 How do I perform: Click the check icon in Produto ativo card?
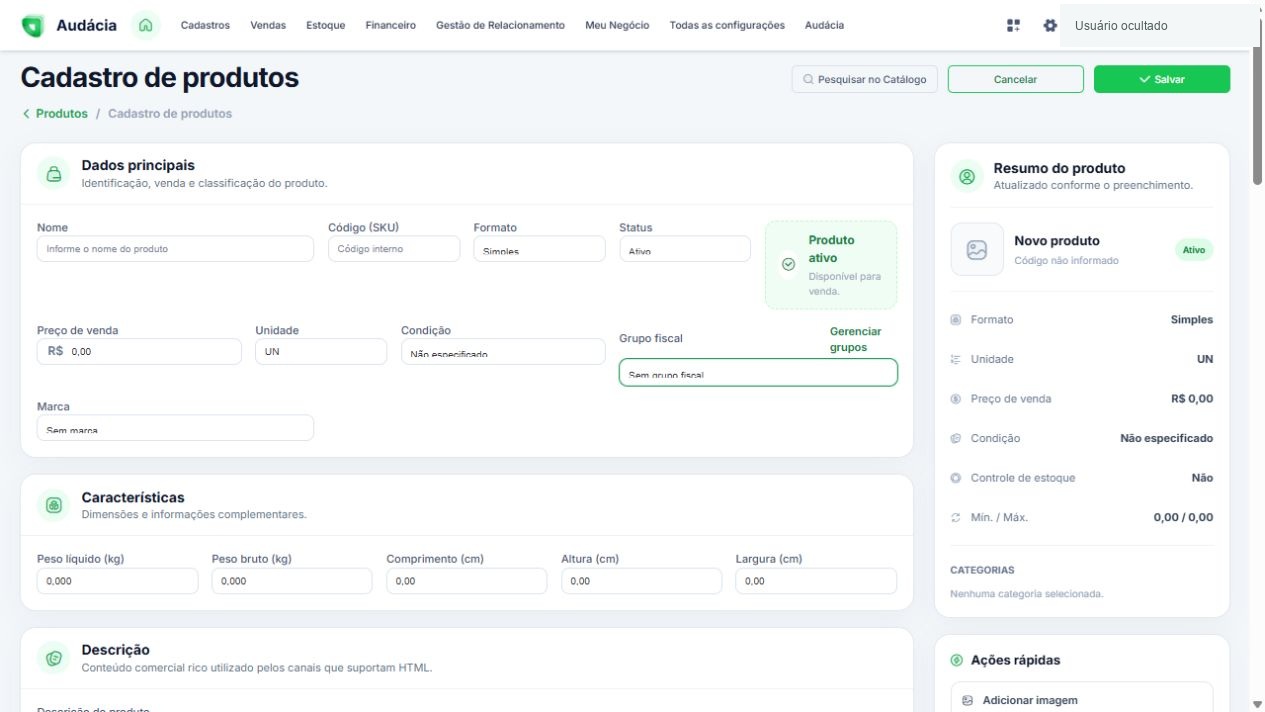pos(788,265)
